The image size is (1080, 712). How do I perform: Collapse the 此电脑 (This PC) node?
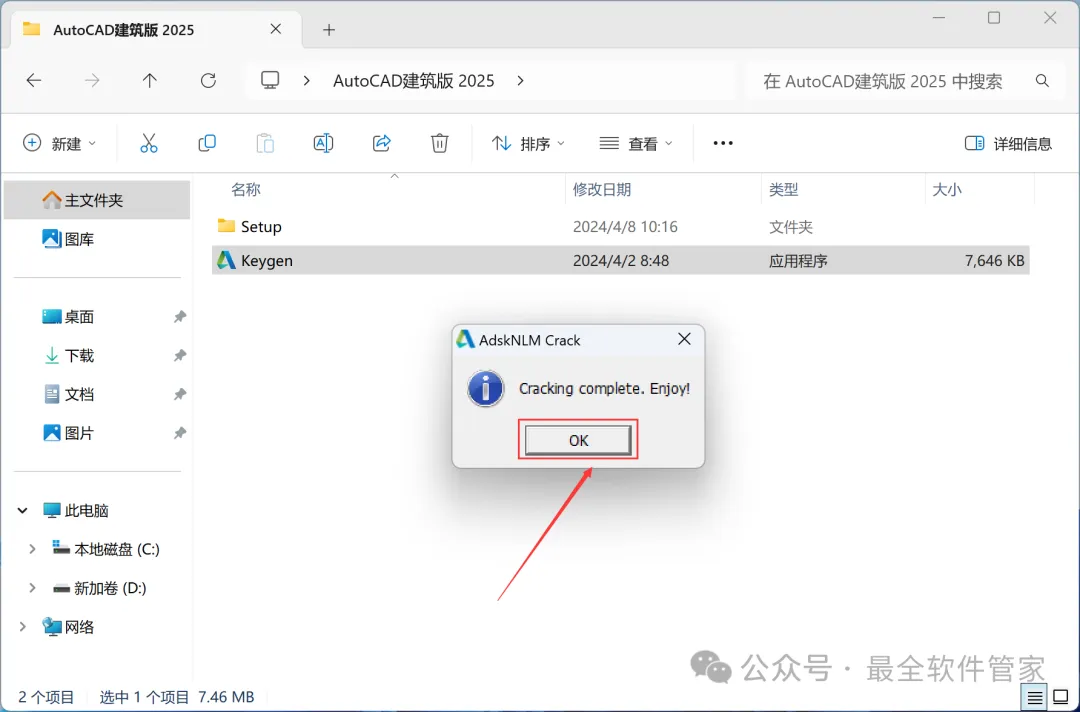tap(23, 510)
